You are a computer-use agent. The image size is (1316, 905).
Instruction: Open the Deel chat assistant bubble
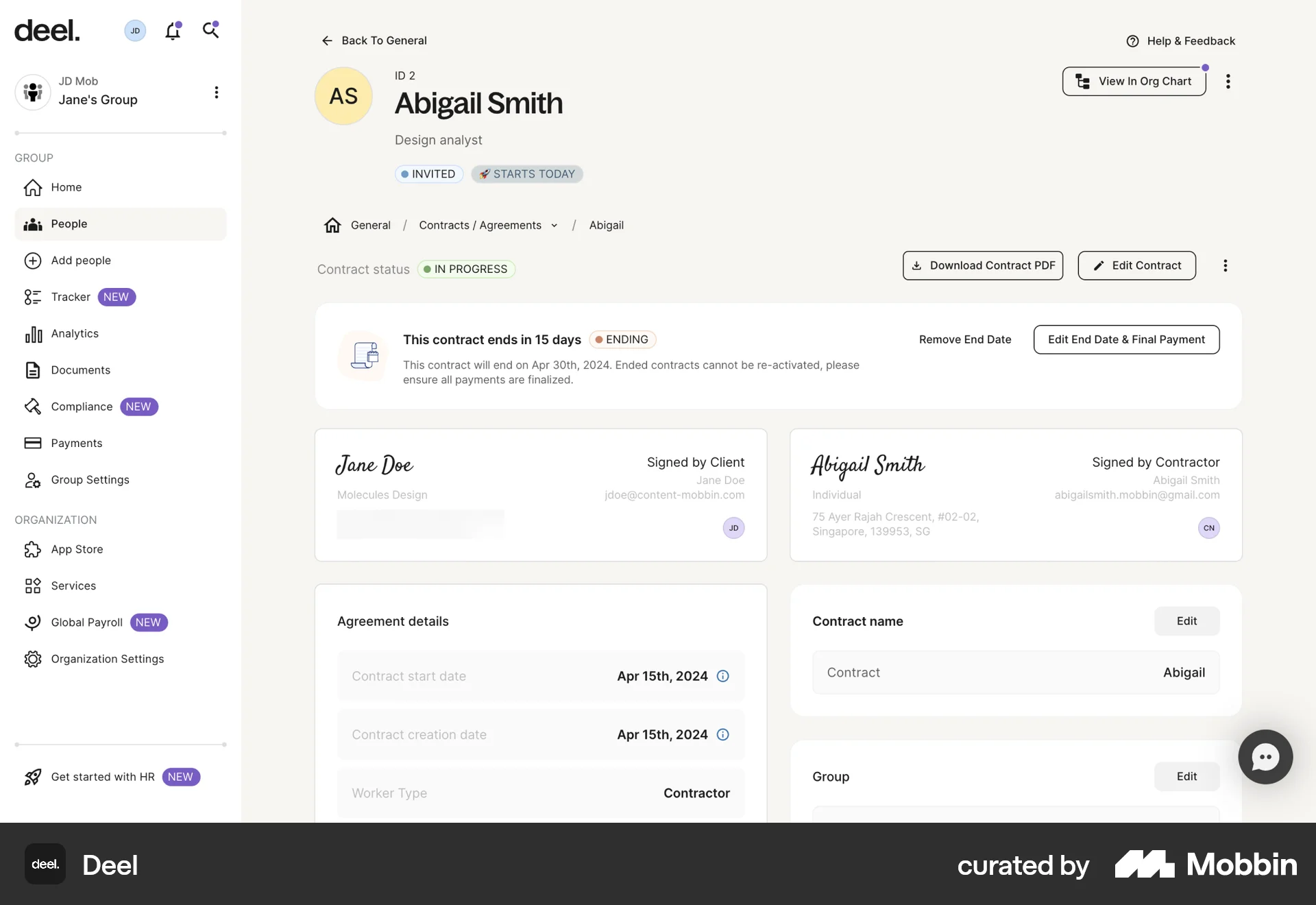click(x=1265, y=757)
